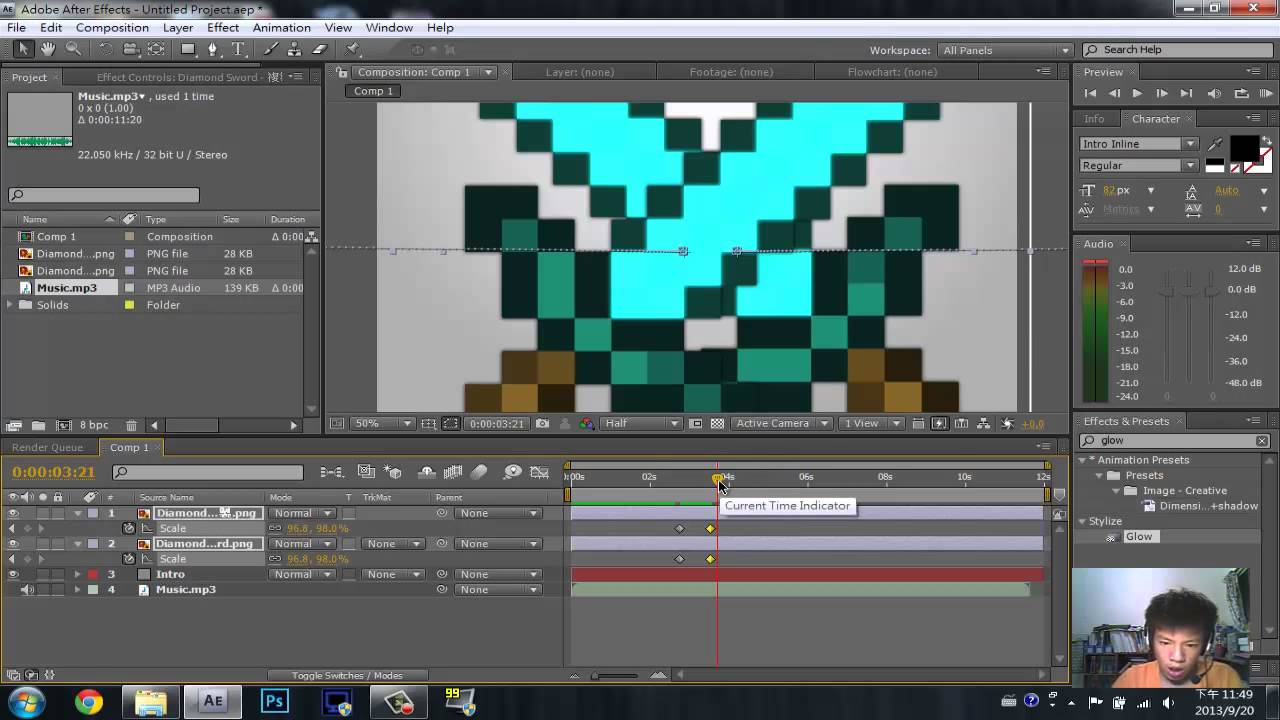The image size is (1280, 720).
Task: Switch to Info panel tab
Action: [x=1094, y=119]
